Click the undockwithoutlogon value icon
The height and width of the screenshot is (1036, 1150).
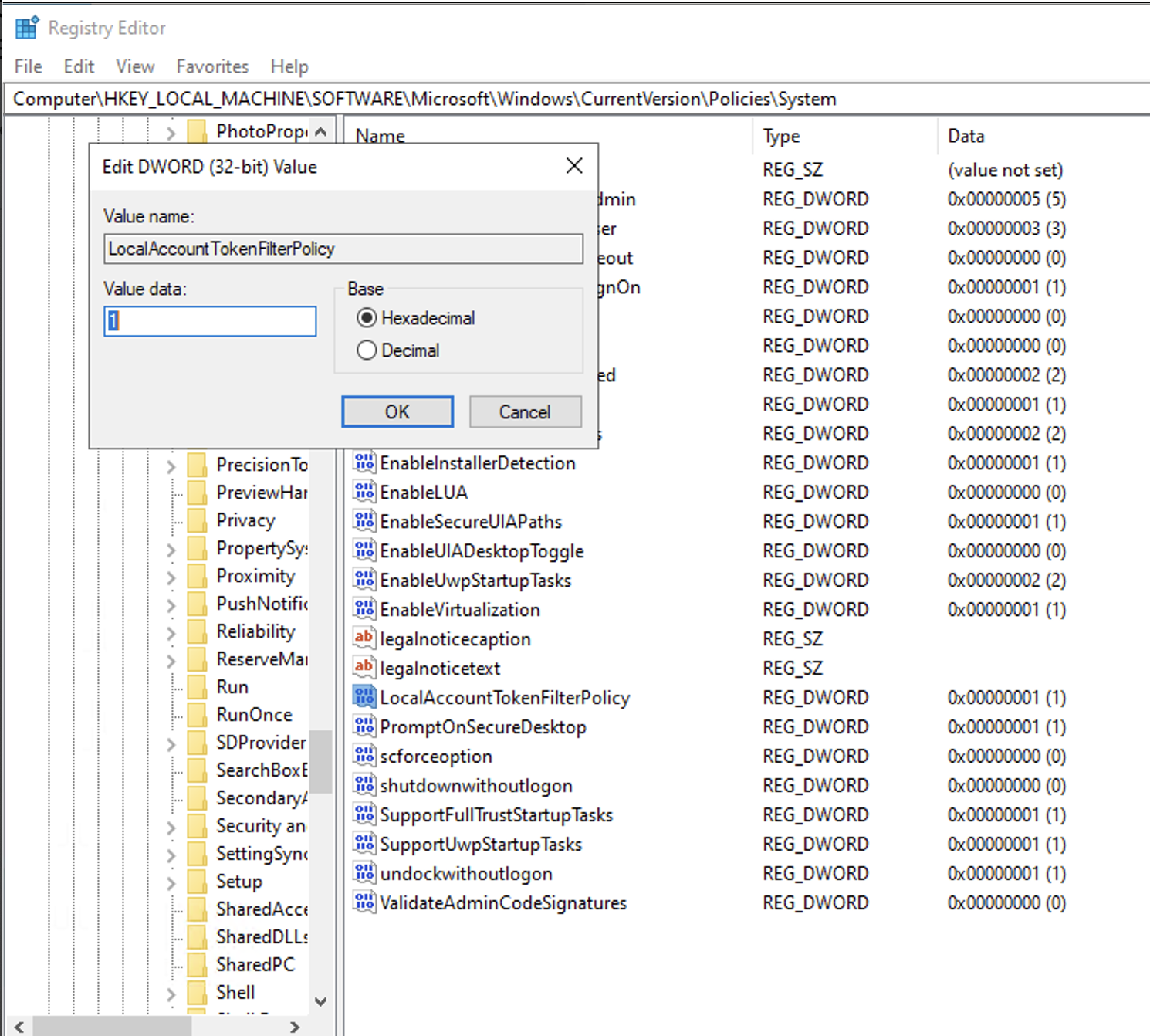coord(364,873)
